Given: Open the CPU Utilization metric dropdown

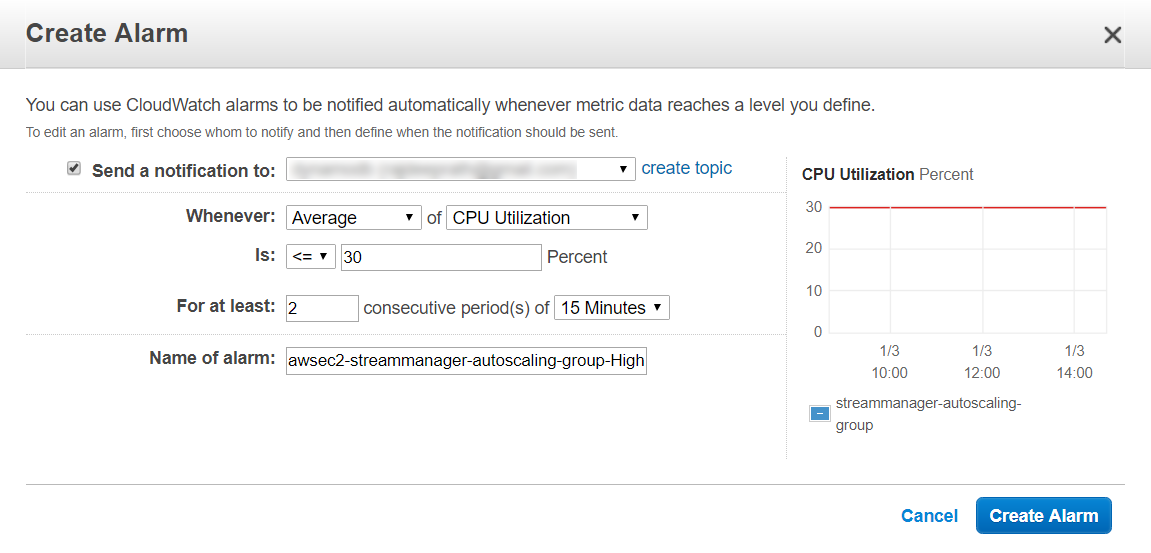Looking at the screenshot, I should [x=547, y=218].
